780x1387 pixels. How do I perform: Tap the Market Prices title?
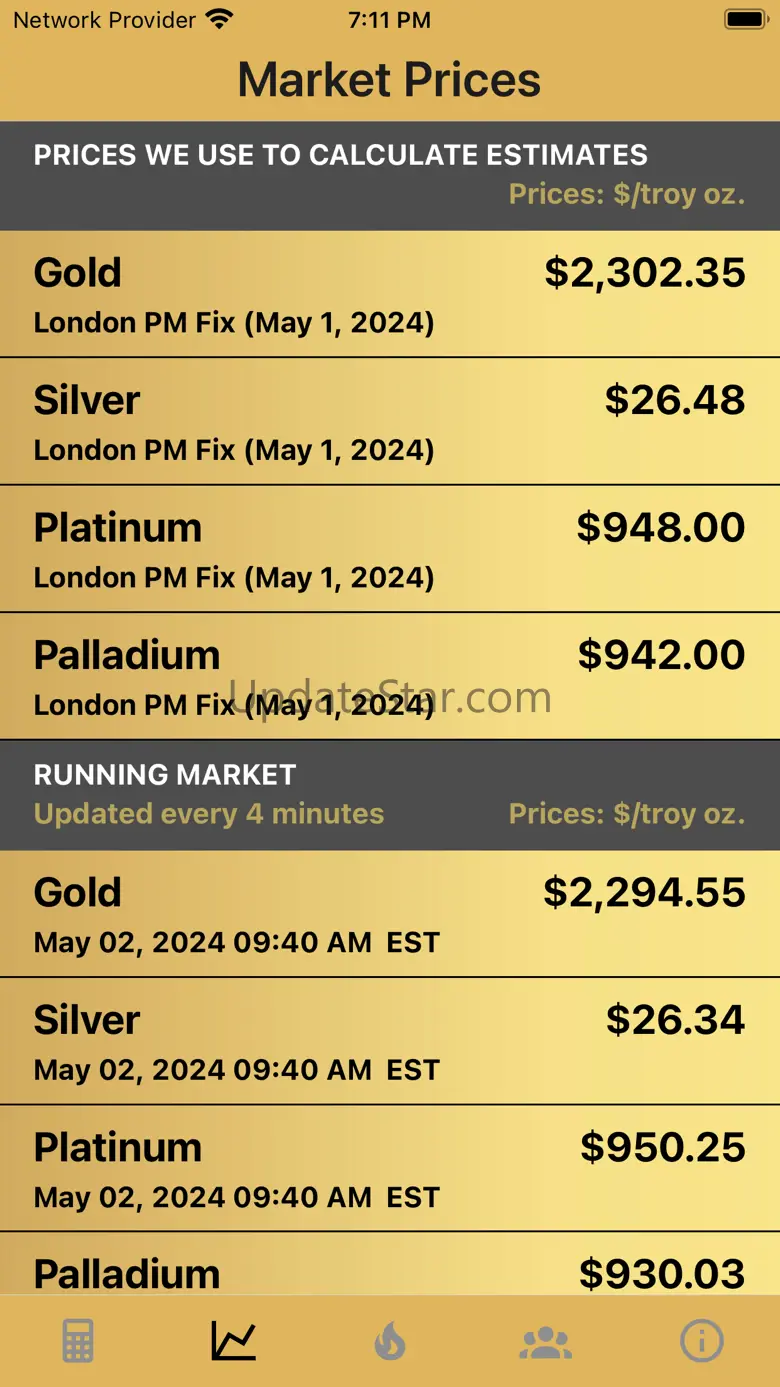pyautogui.click(x=389, y=80)
